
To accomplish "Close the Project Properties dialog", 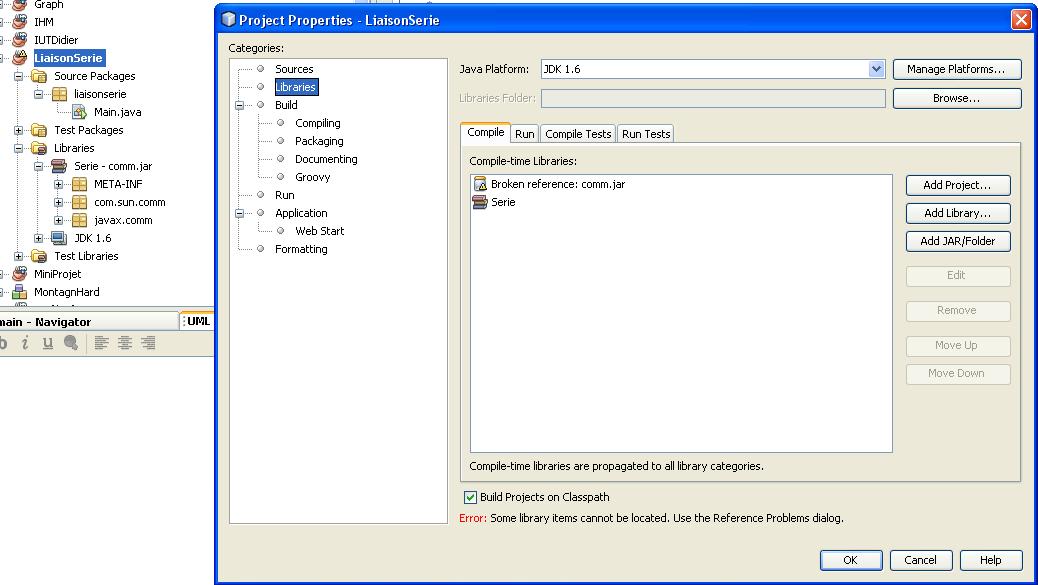I will tap(1021, 20).
